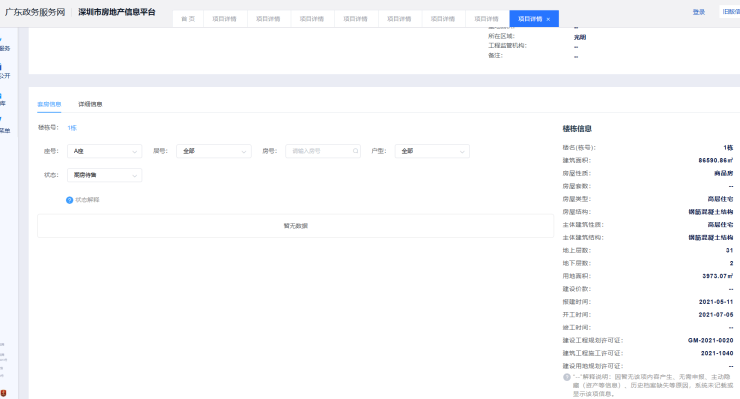Click the 工程监管机构 label
Screen dimensions: 740x399
pyautogui.click(x=507, y=46)
